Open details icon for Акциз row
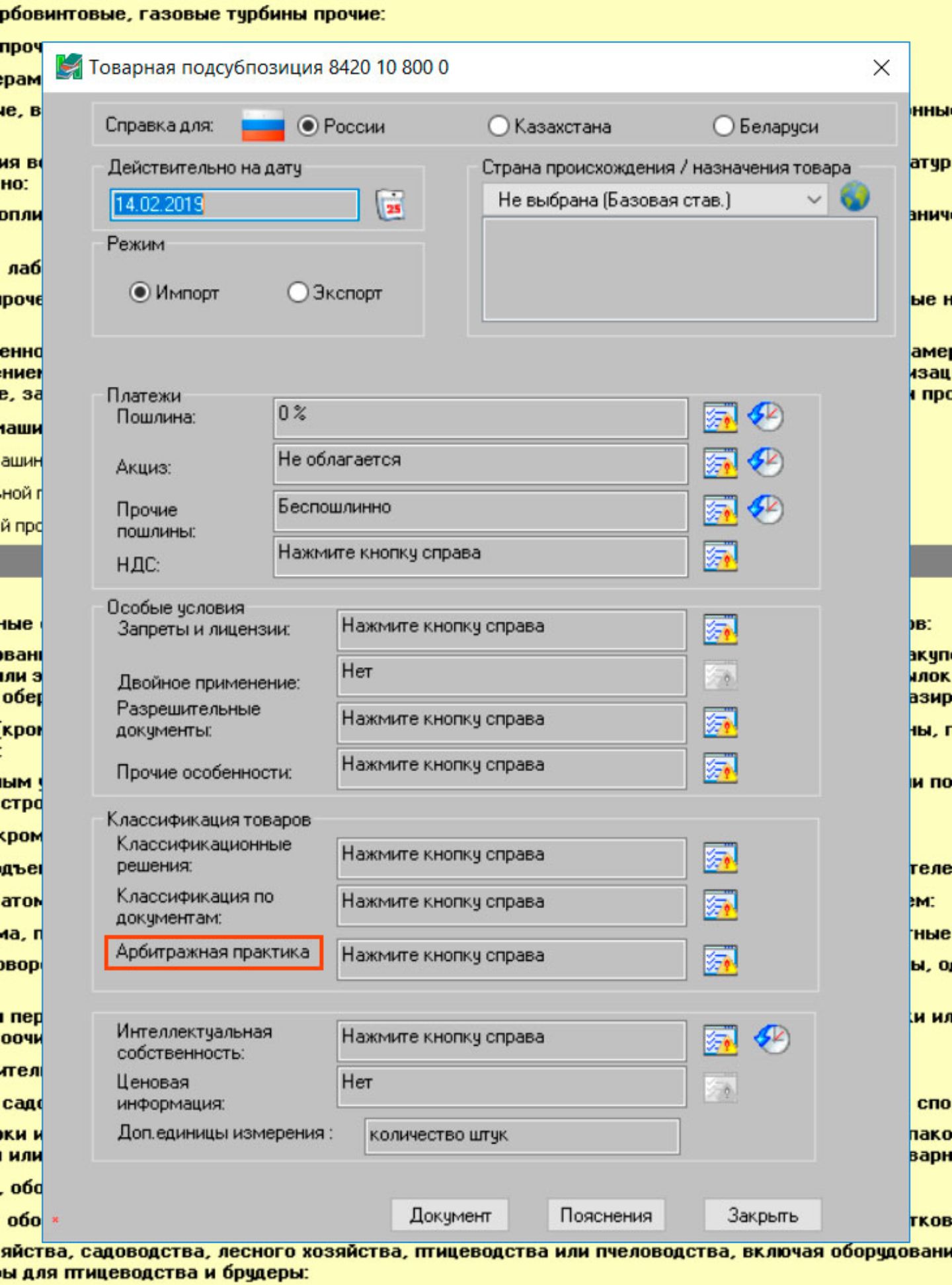The width and height of the screenshot is (952, 1285). coord(720,463)
